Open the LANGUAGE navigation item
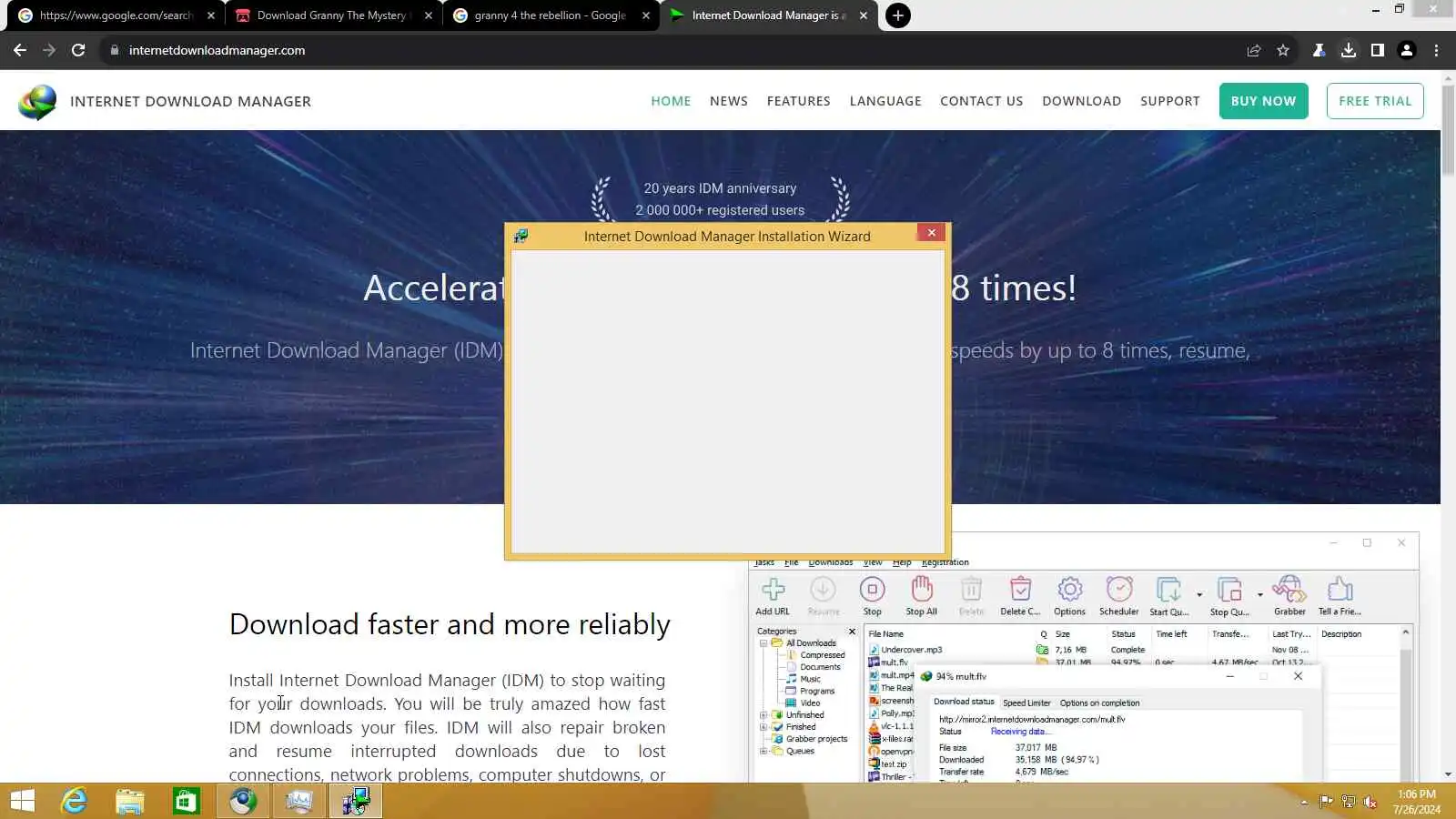This screenshot has height=819, width=1456. click(x=885, y=101)
